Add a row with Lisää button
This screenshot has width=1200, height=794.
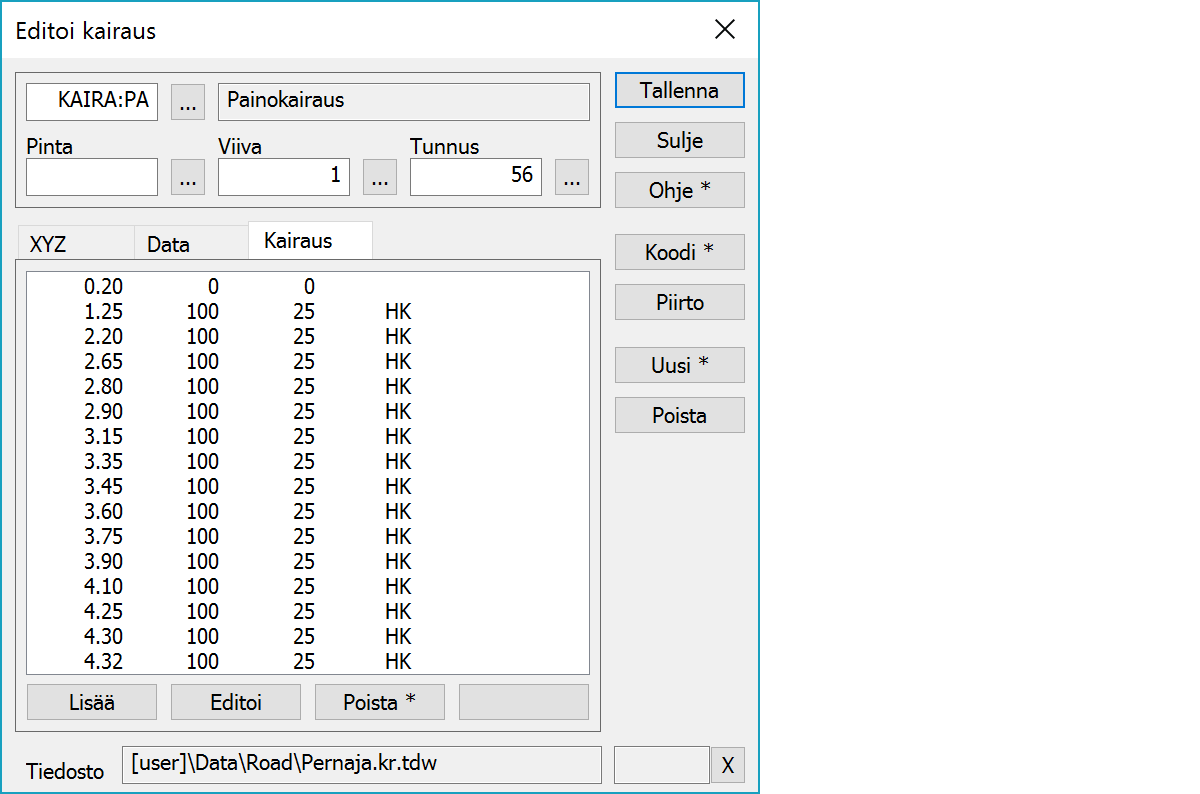(91, 702)
